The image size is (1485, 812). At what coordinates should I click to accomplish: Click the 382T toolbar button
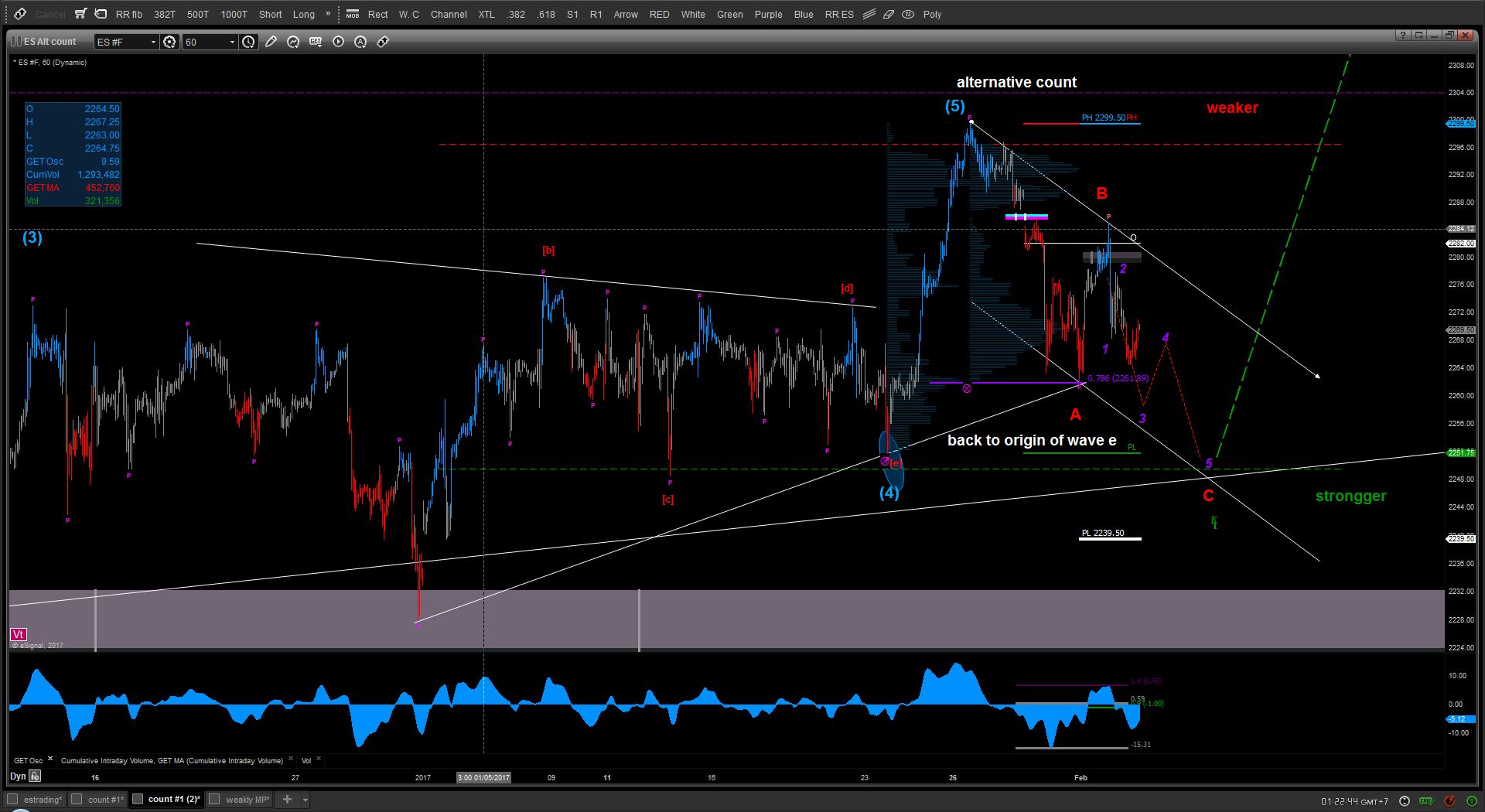point(165,15)
